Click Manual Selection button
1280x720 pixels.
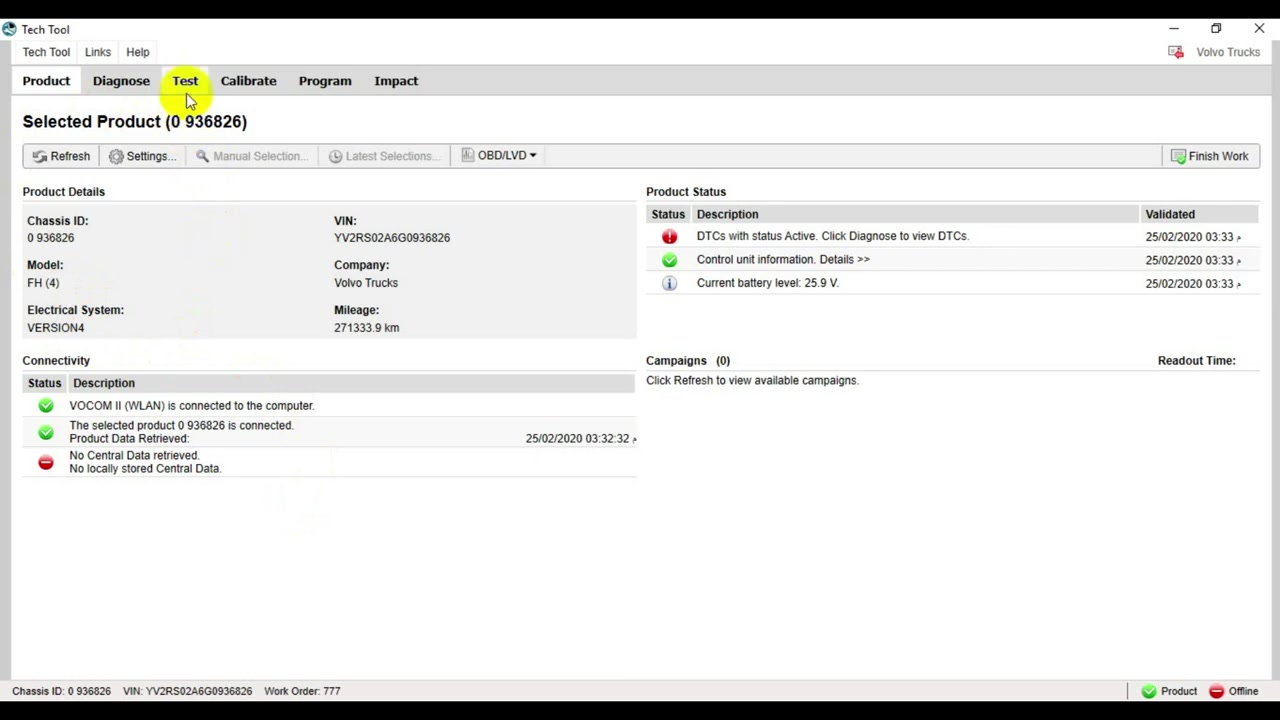click(252, 156)
